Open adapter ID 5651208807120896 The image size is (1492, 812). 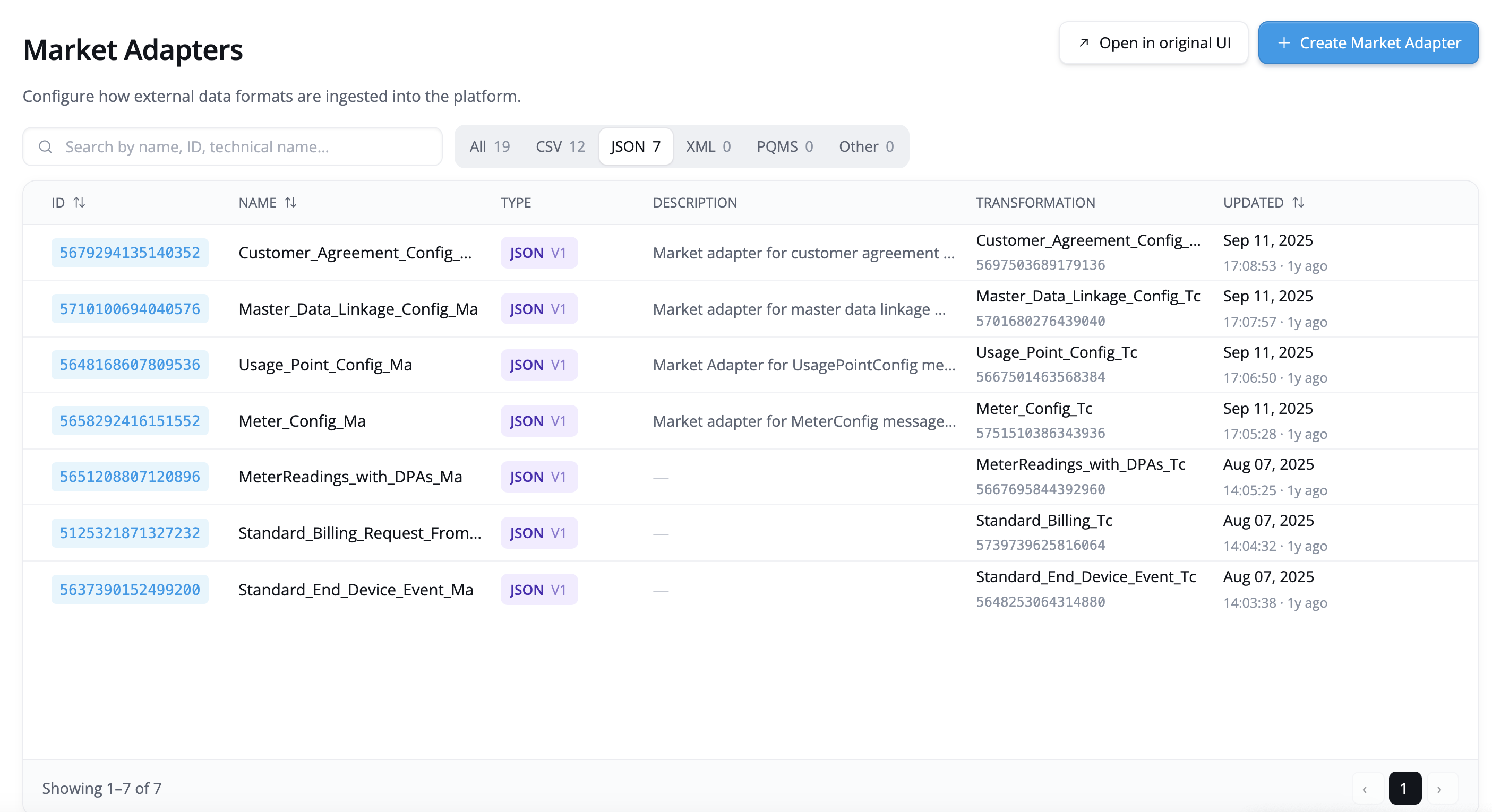click(130, 477)
